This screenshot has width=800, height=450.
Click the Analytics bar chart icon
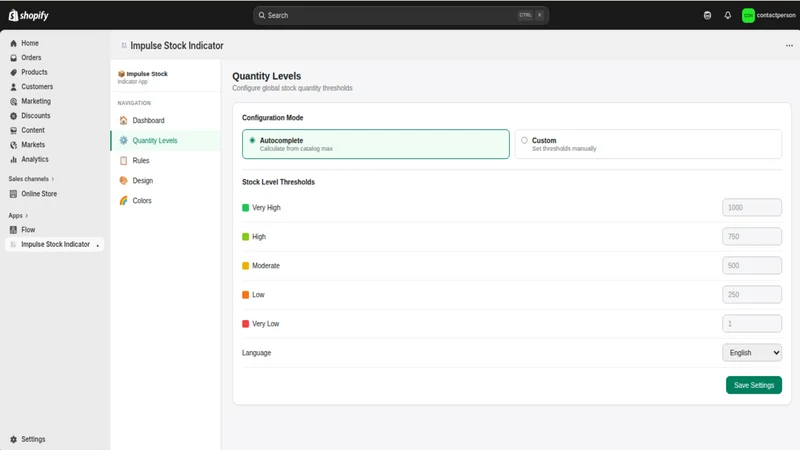coord(13,160)
